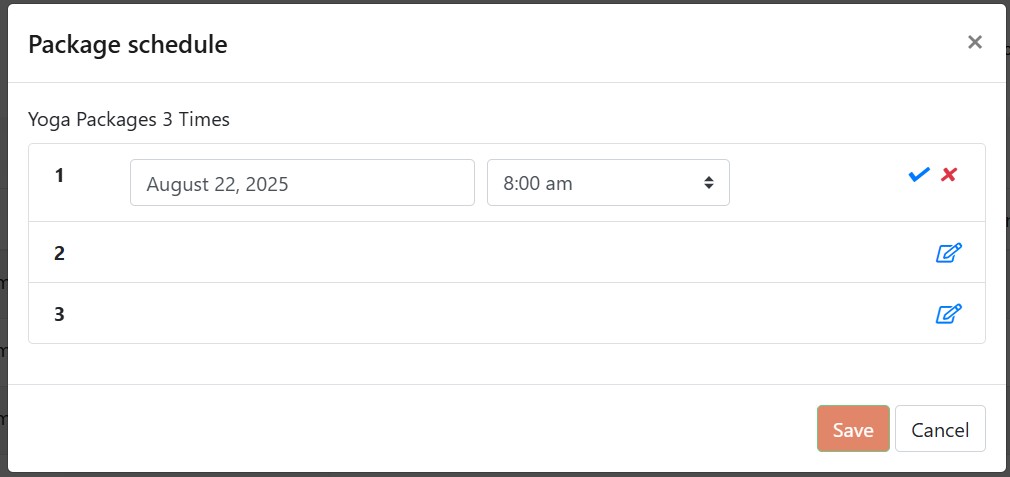Click the session number 3 label
The height and width of the screenshot is (477, 1010).
[59, 314]
